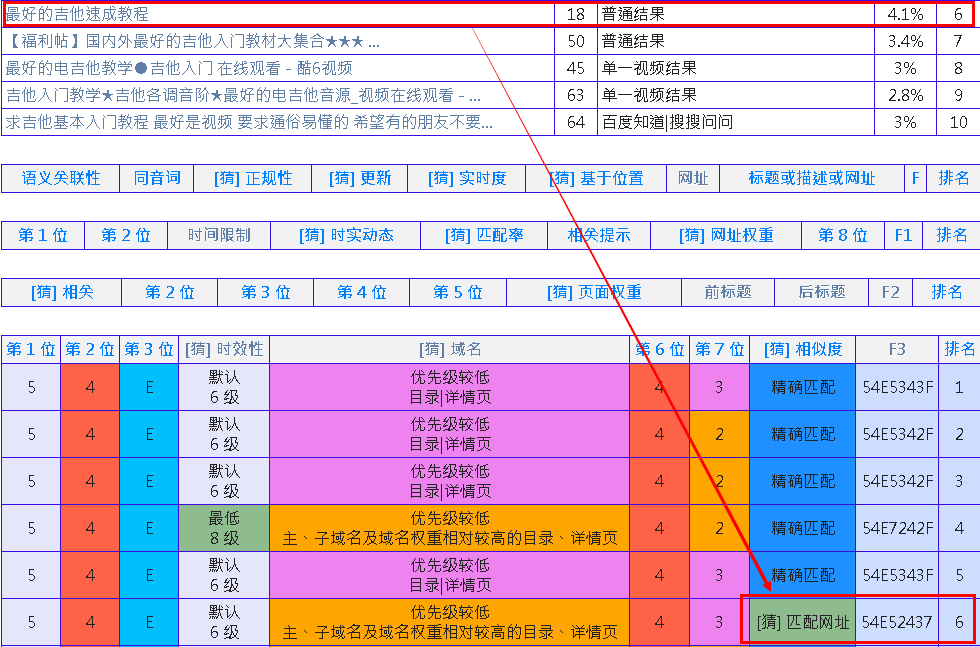This screenshot has width=980, height=647.
Task: Open the 吉他入门教学★吉他各调音阶 result link
Action: point(243,95)
